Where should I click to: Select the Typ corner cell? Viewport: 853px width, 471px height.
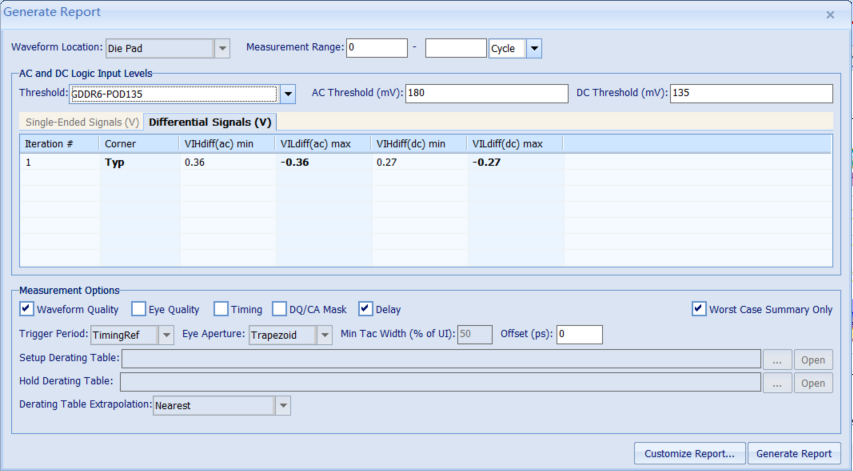139,162
